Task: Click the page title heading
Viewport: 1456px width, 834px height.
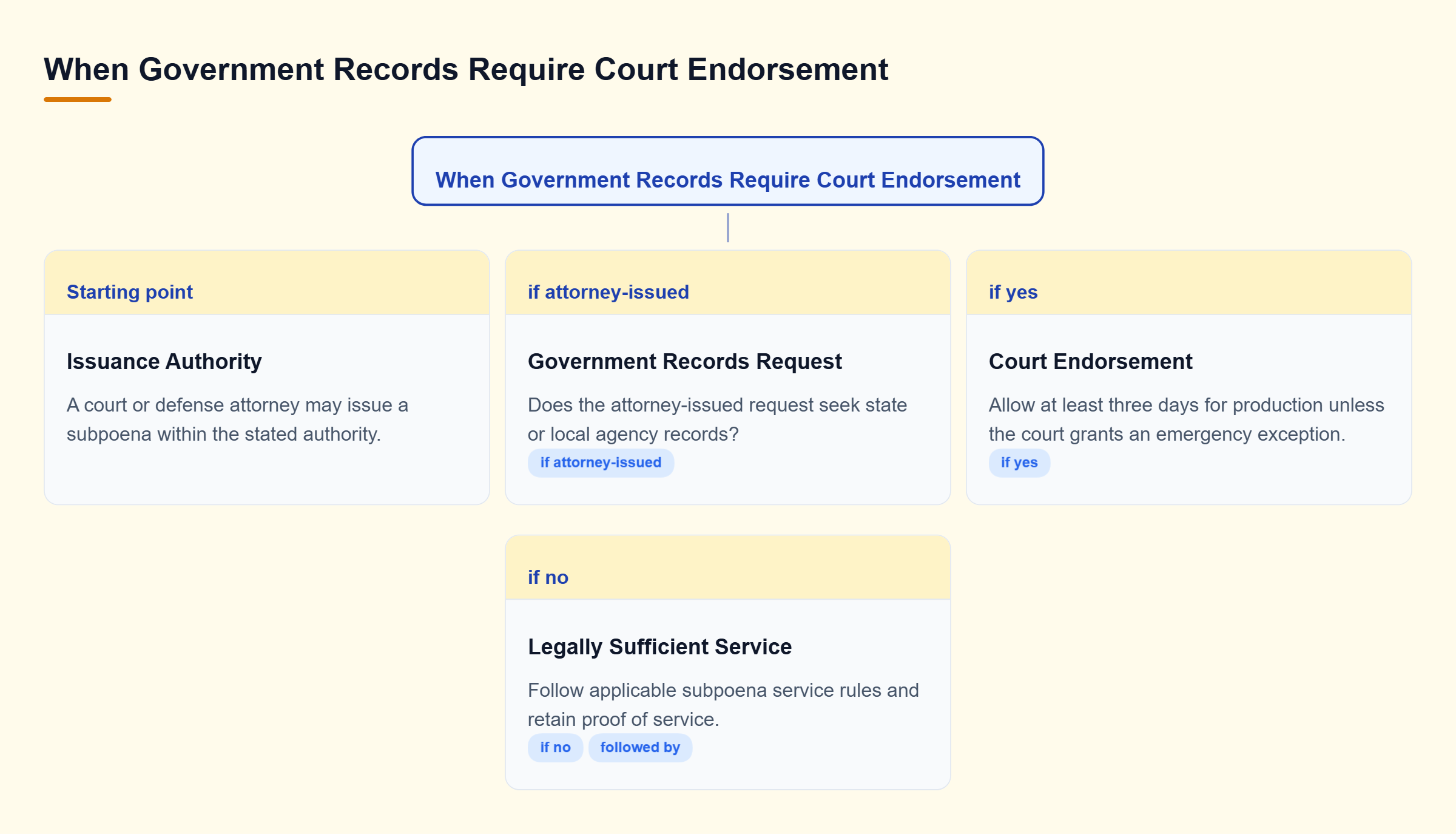Action: (x=465, y=69)
